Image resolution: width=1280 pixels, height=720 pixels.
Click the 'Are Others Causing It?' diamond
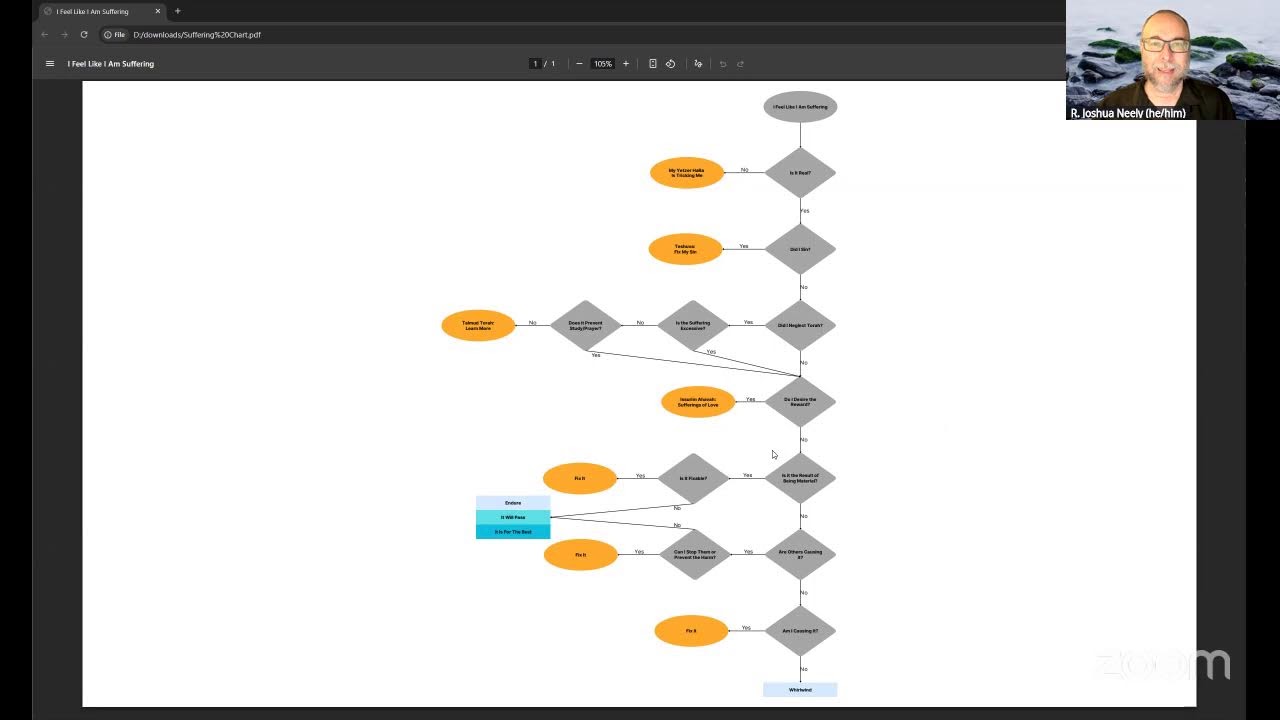[x=800, y=554]
